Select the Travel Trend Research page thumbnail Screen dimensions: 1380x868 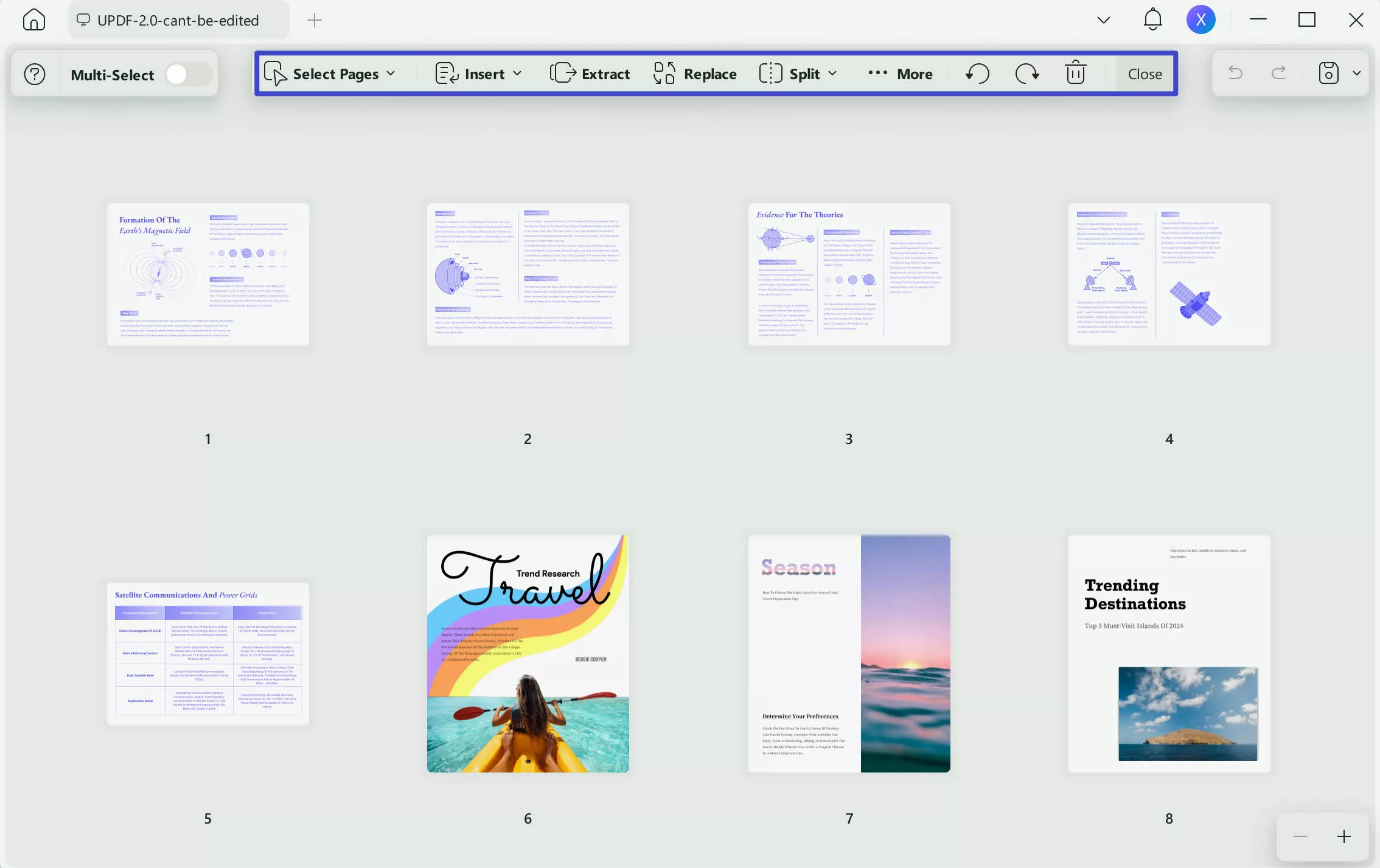[527, 653]
